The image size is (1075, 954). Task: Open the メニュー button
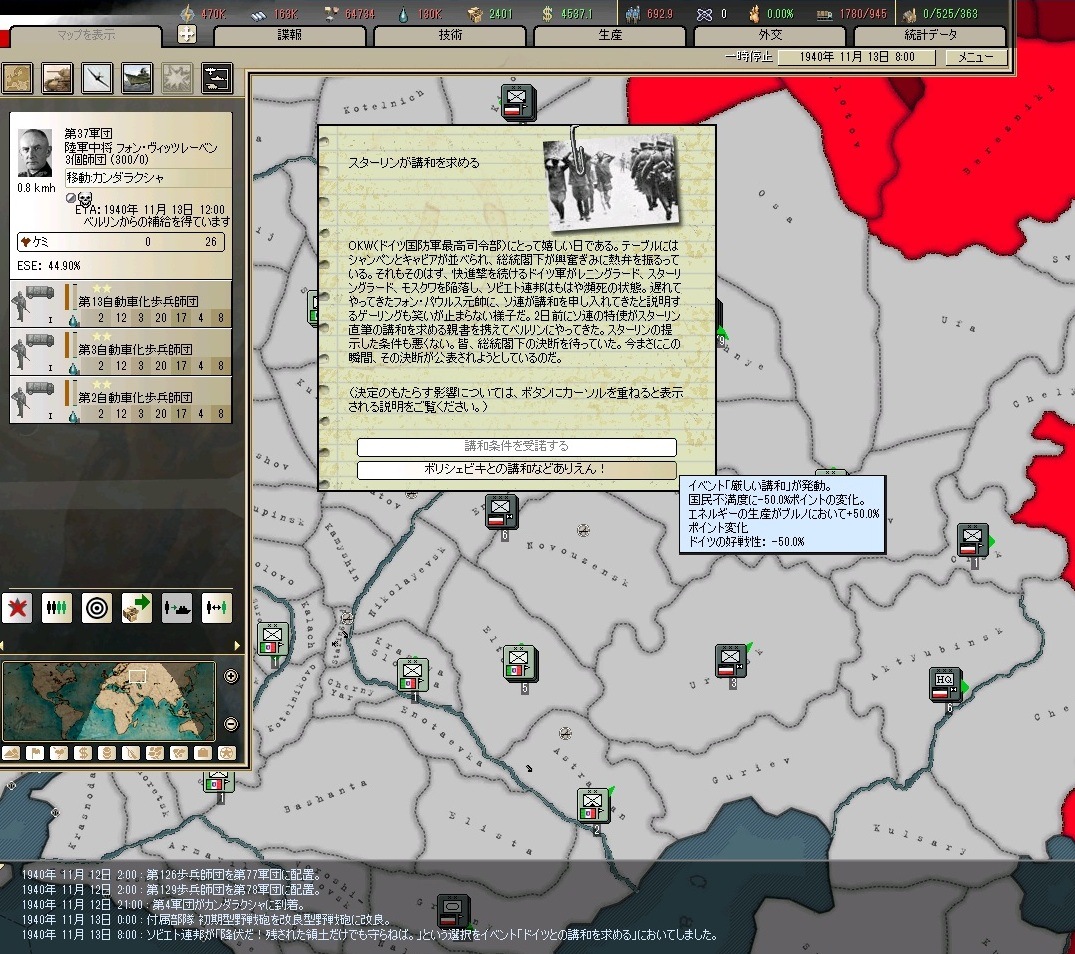pos(976,57)
